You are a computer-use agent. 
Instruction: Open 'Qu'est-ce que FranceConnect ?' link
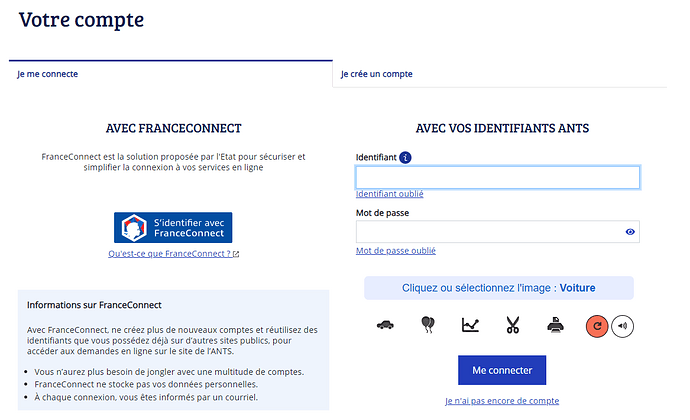(173, 254)
